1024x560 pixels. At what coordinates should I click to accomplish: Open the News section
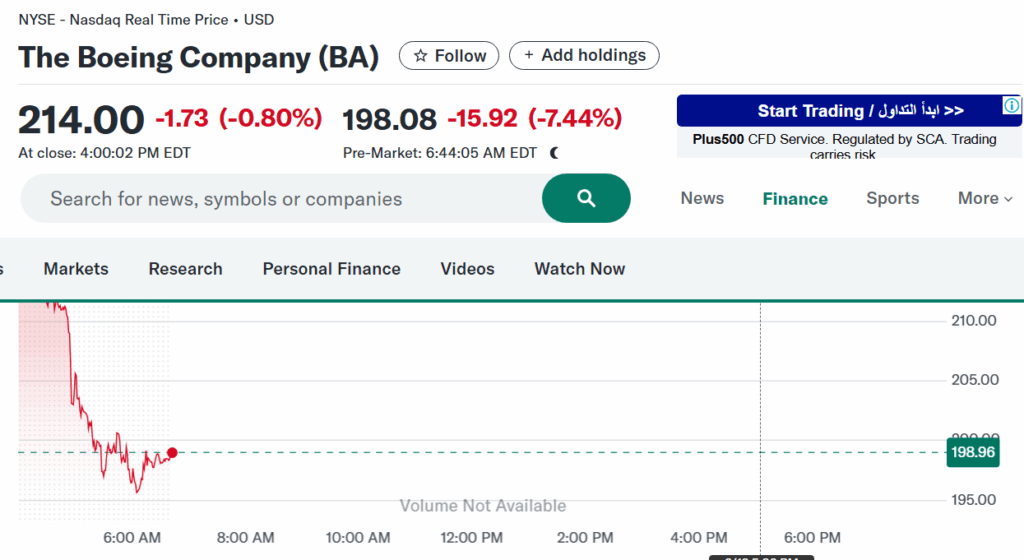pyautogui.click(x=702, y=198)
